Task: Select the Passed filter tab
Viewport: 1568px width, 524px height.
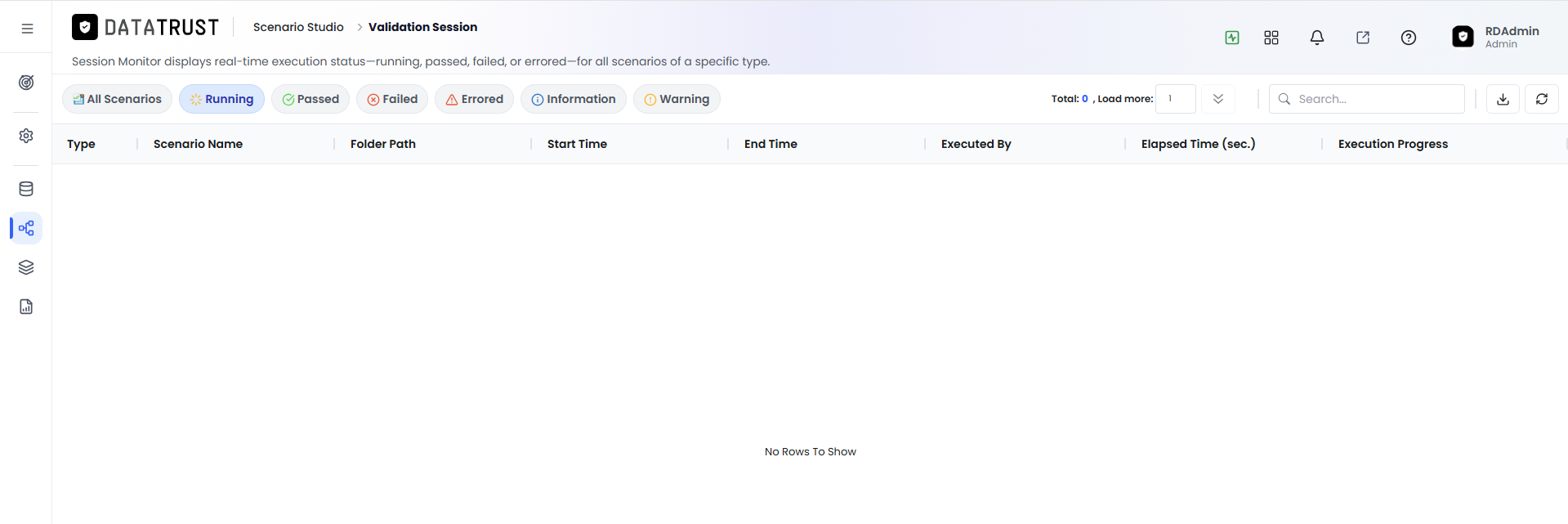Action: pyautogui.click(x=310, y=99)
